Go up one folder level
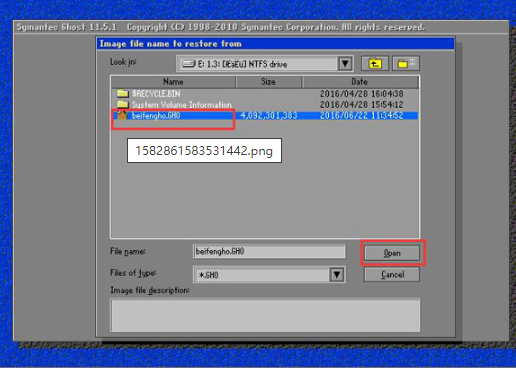Image resolution: width=516 pixels, height=368 pixels. [x=375, y=63]
